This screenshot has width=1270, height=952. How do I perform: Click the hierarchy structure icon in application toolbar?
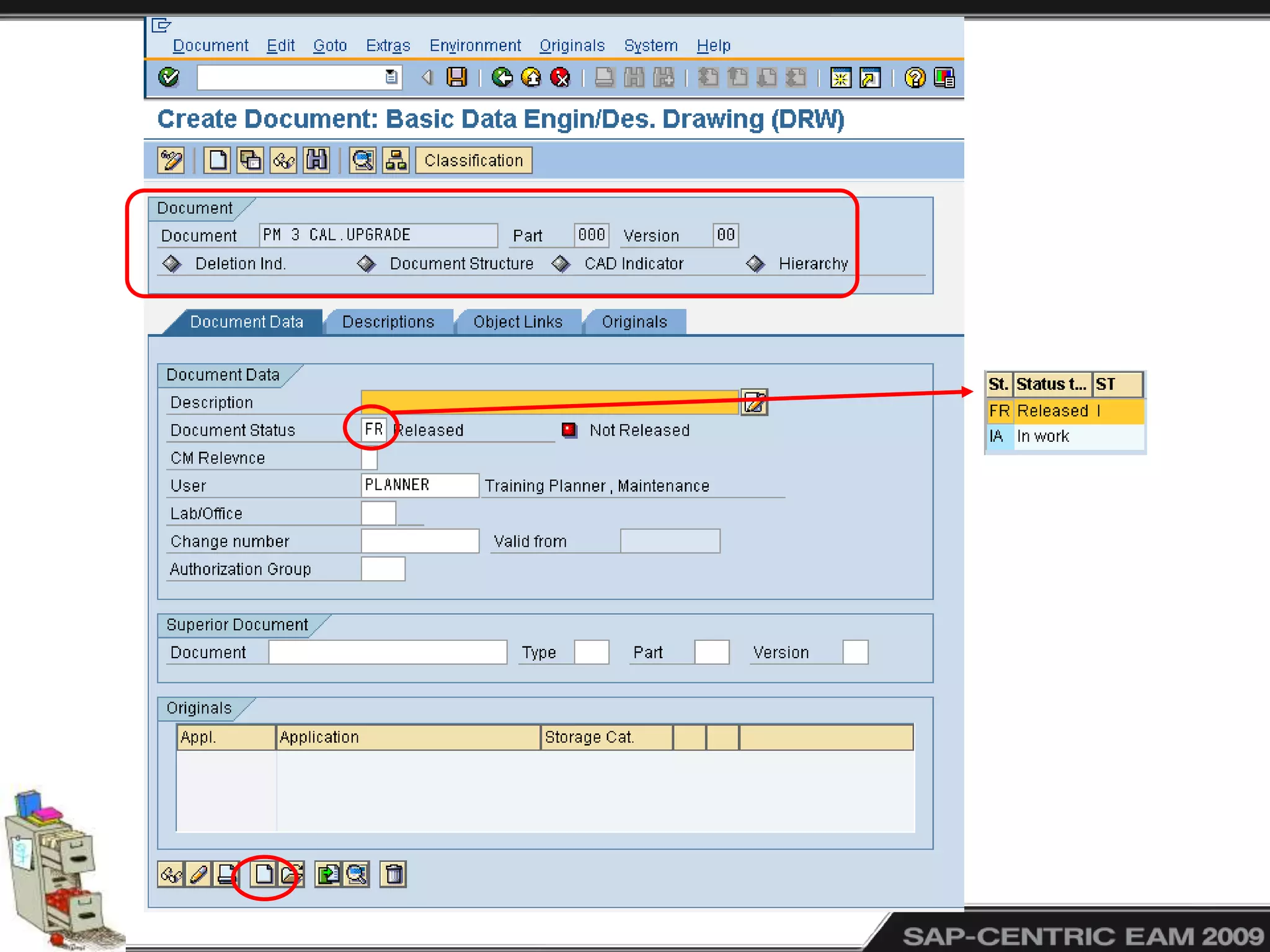[396, 161]
